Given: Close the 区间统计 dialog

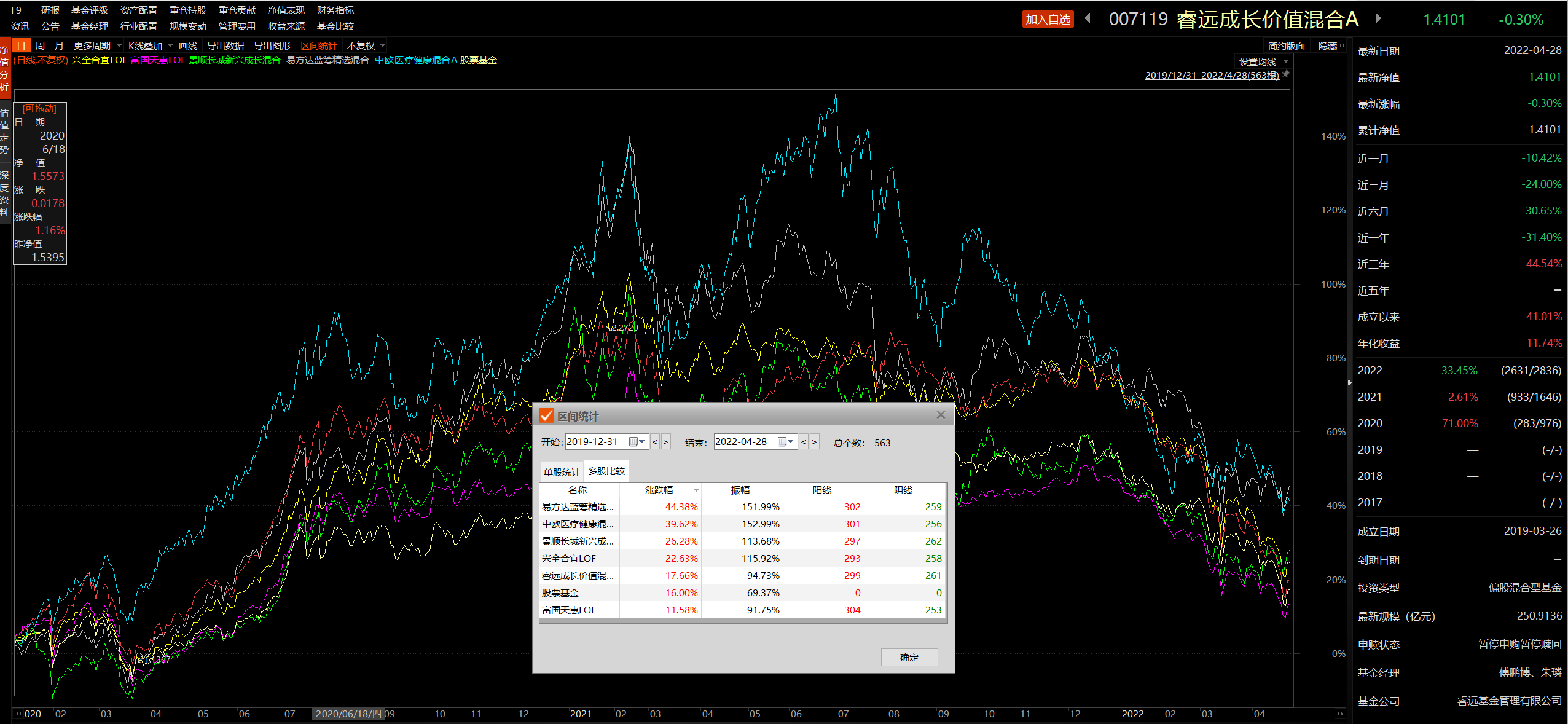Looking at the screenshot, I should (x=940, y=415).
